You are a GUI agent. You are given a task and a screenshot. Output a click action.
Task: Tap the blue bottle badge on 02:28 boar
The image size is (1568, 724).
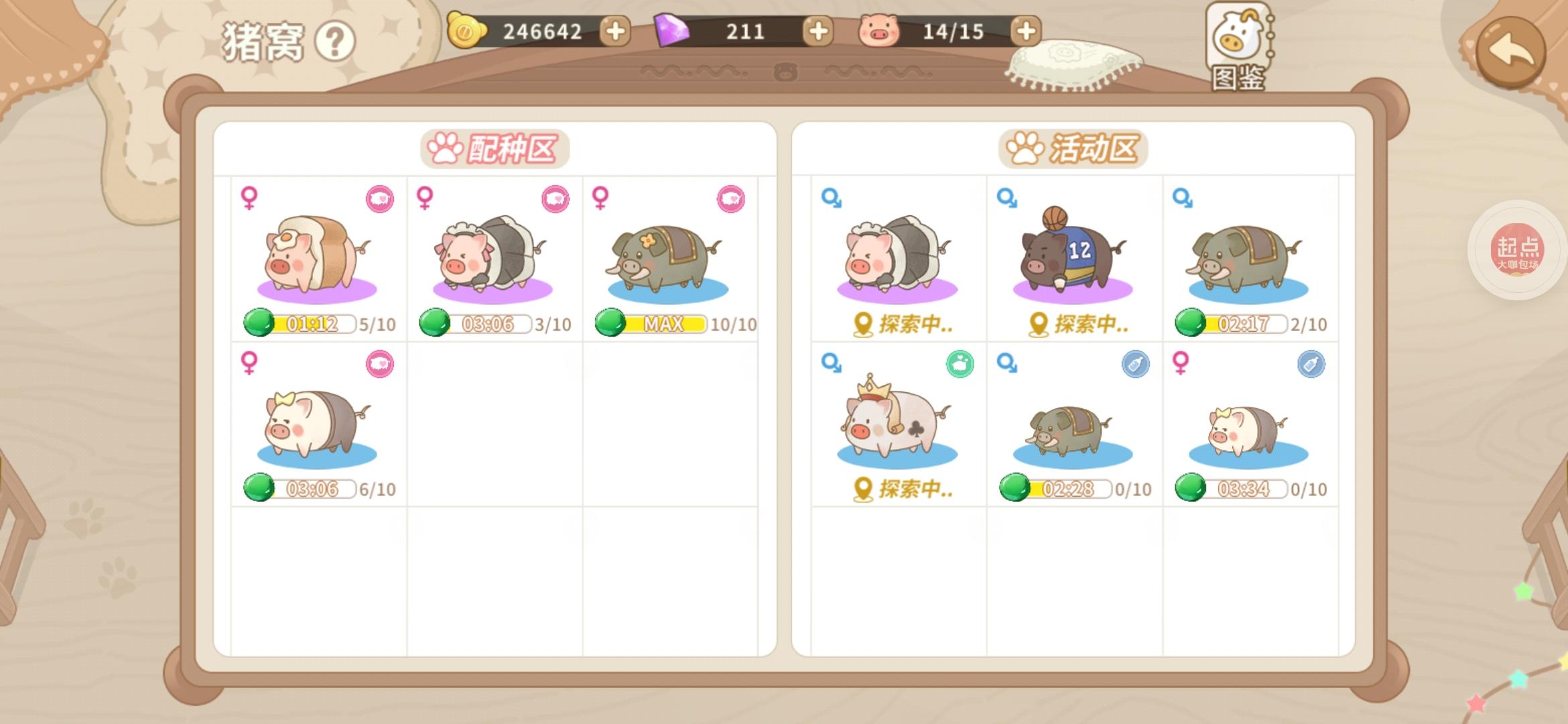[1135, 364]
